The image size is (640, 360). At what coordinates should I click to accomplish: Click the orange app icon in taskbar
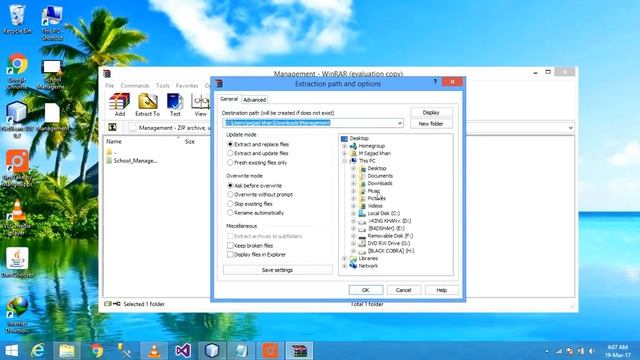pyautogui.click(x=270, y=351)
